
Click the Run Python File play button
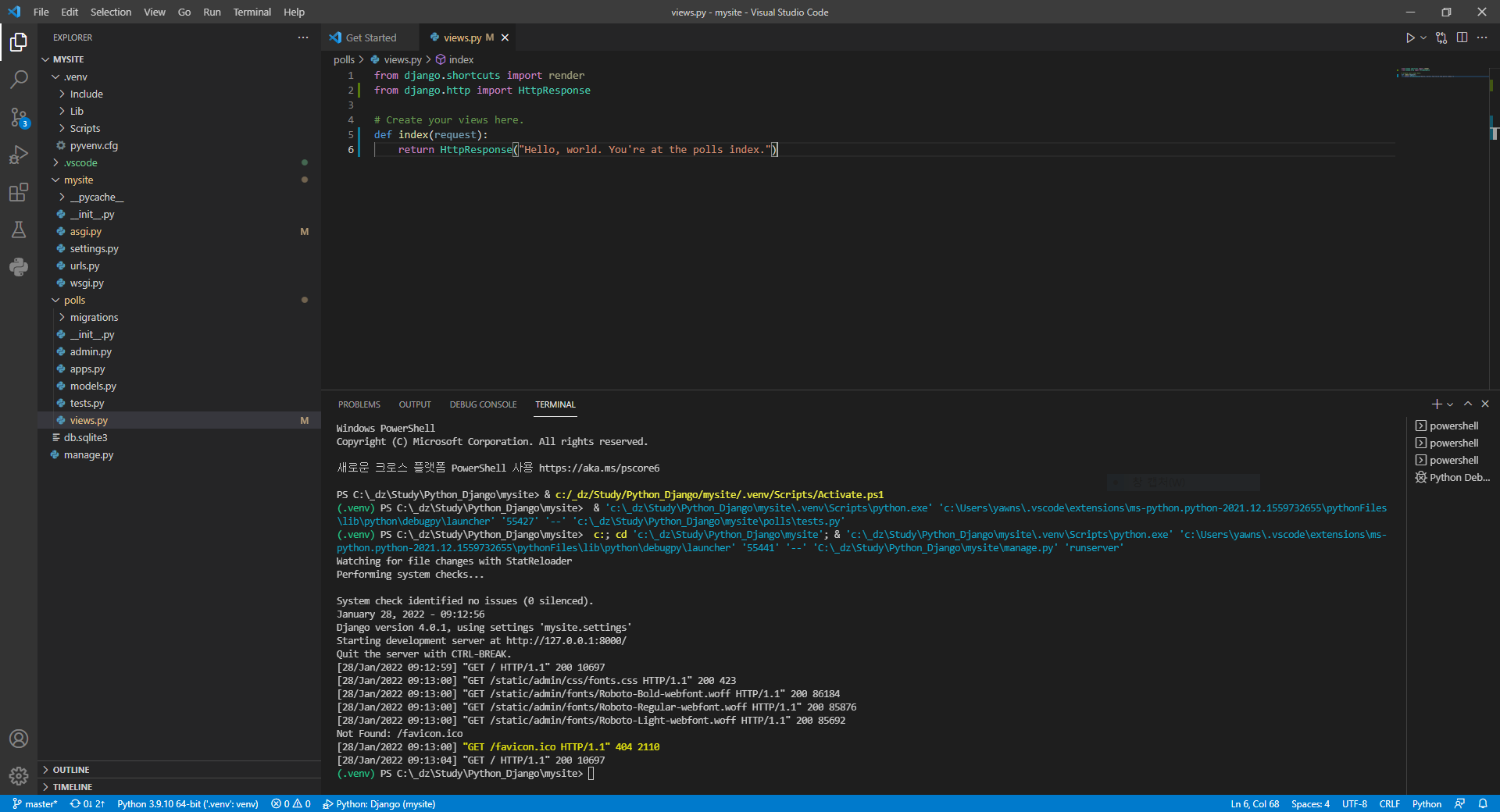(1410, 37)
